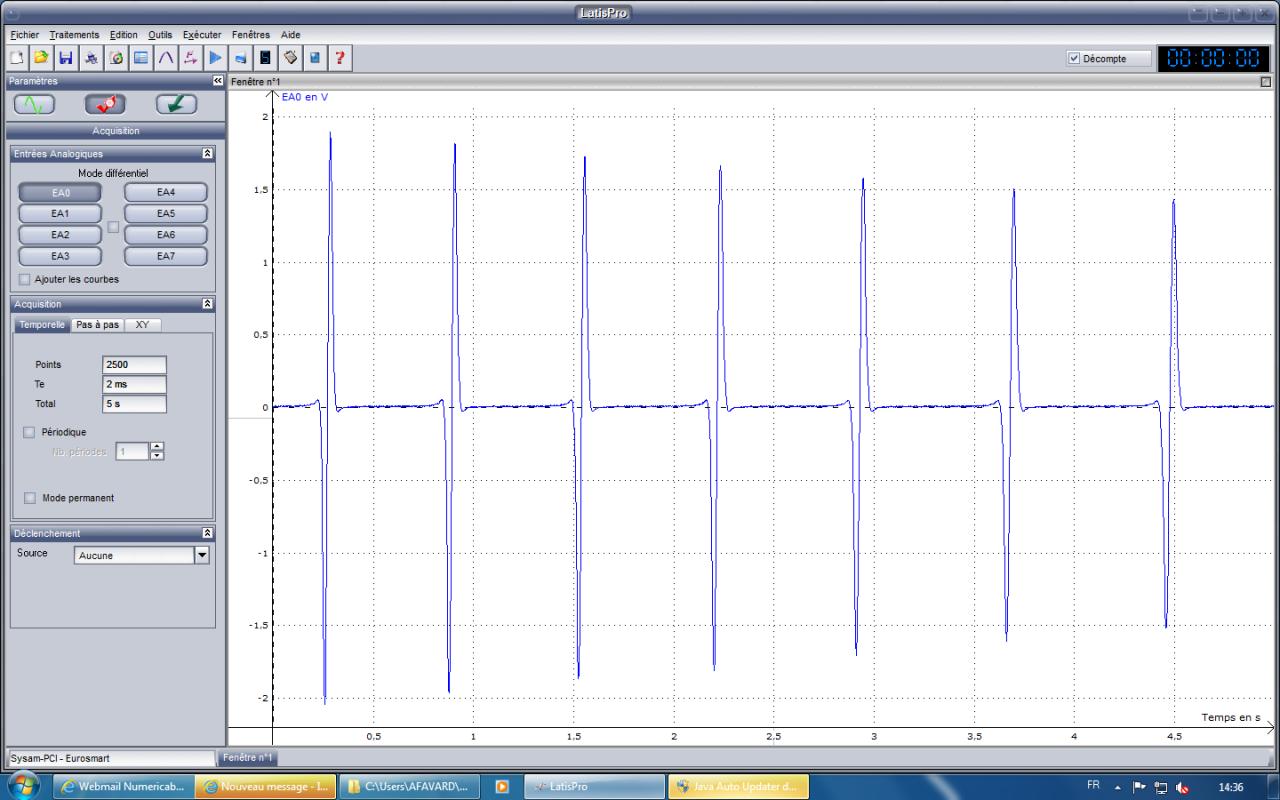The image size is (1280, 800).
Task: Switch to the Temporelle tab
Action: tap(43, 325)
